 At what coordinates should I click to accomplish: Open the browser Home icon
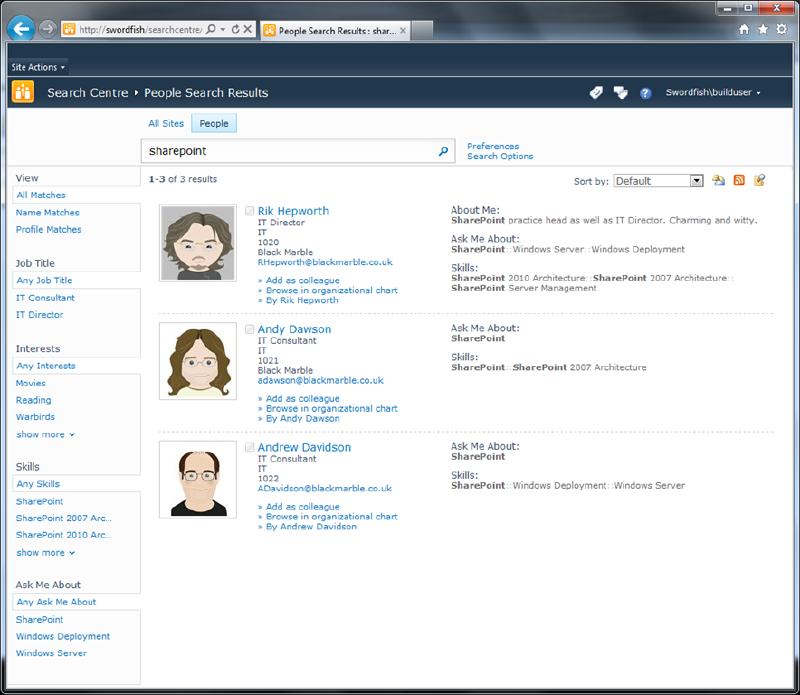click(744, 30)
